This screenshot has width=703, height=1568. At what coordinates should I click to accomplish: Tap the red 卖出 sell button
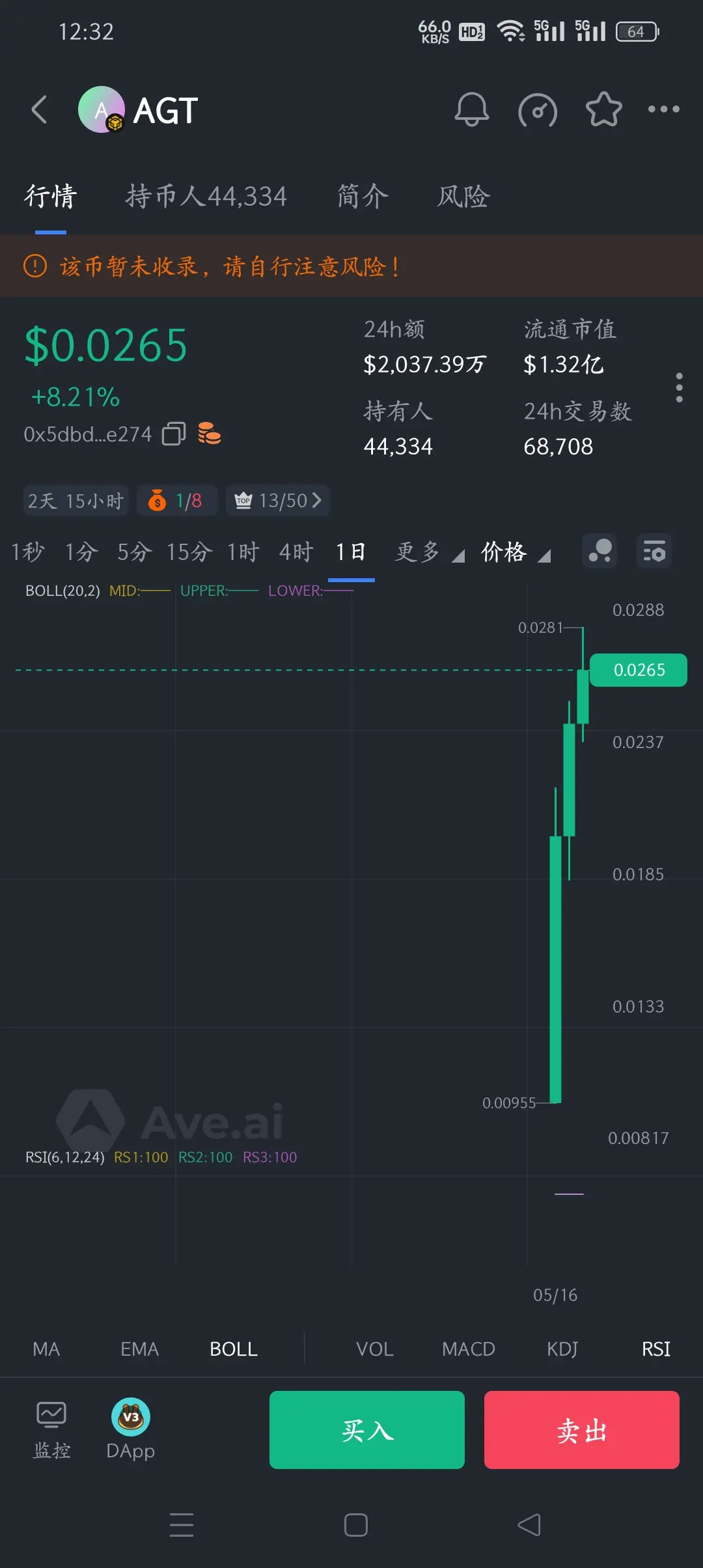coord(582,1430)
